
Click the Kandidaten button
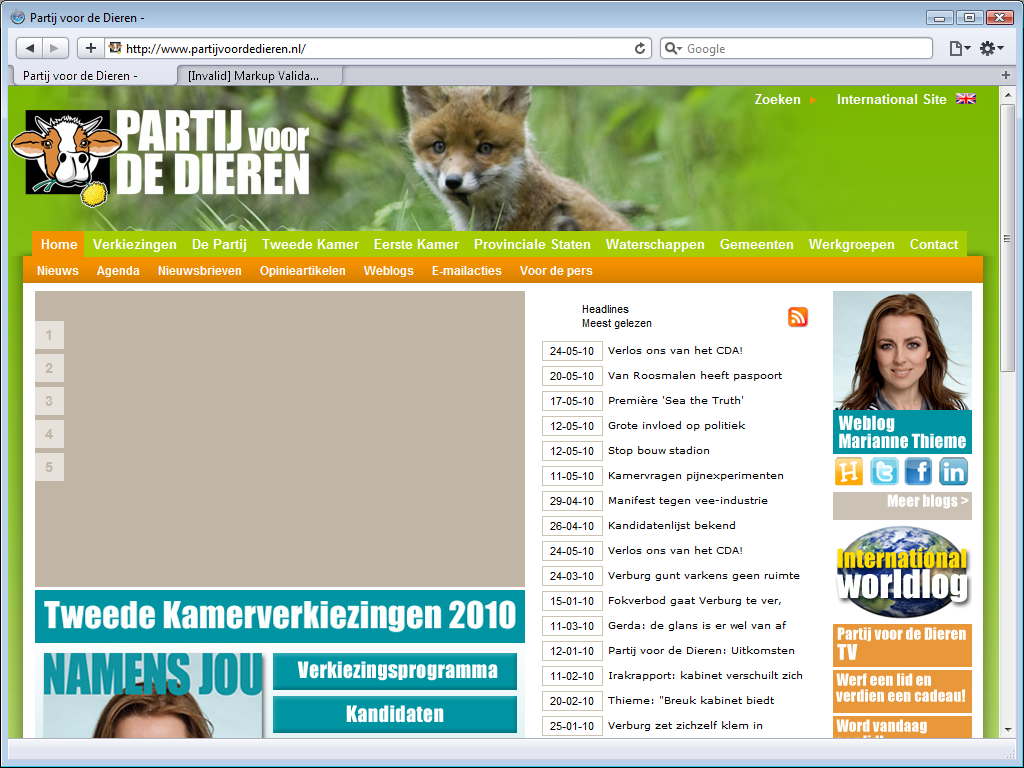[395, 714]
